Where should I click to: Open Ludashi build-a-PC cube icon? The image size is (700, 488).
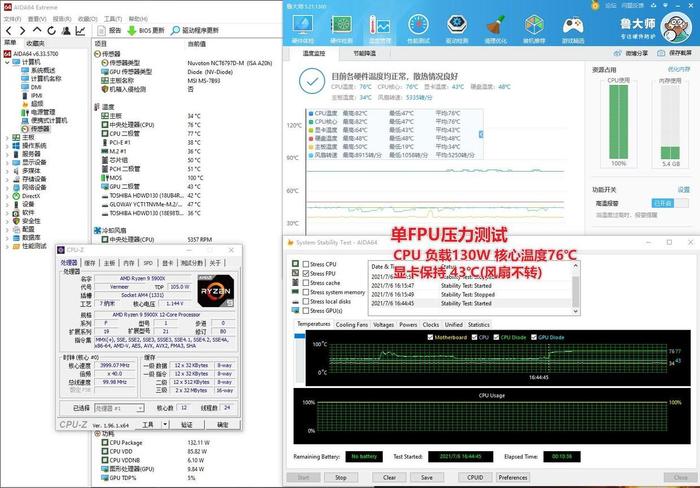(x=534, y=25)
